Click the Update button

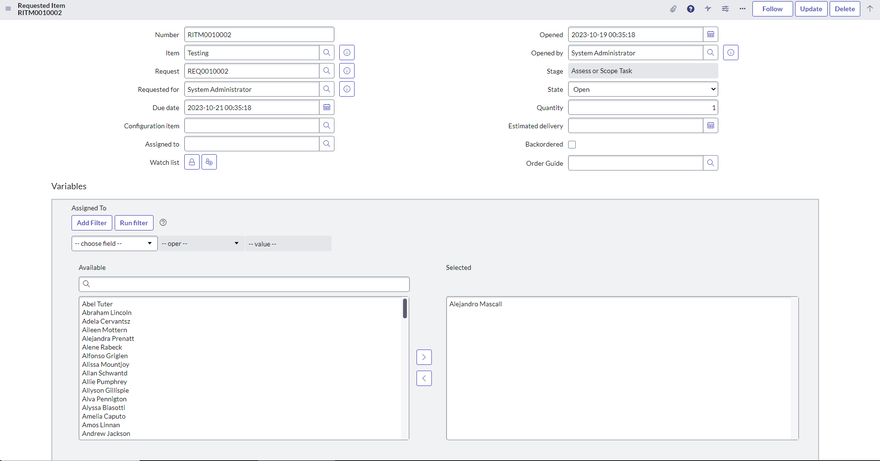[x=811, y=9]
